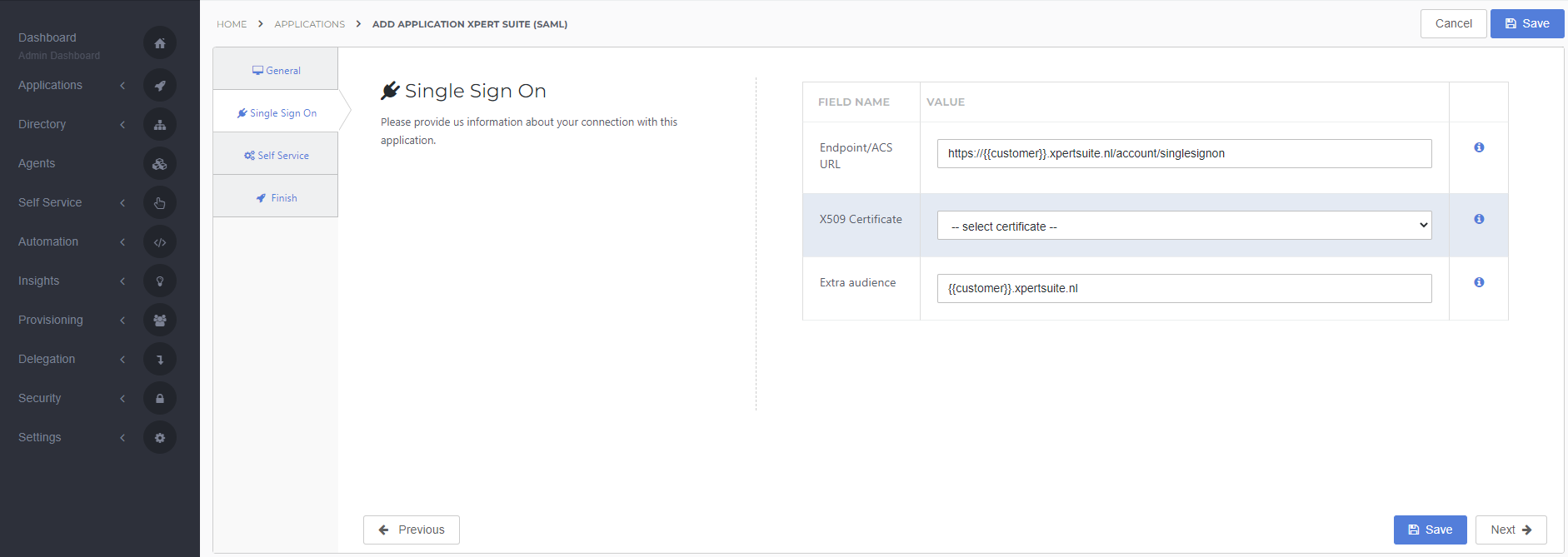Viewport: 1568px width, 557px height.
Task: Focus the Extra audience input field
Action: pos(1184,288)
